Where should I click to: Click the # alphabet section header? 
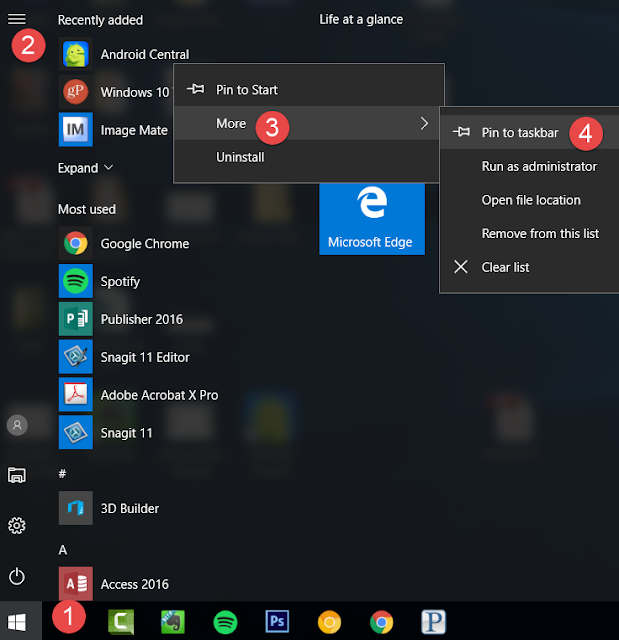pyautogui.click(x=62, y=473)
